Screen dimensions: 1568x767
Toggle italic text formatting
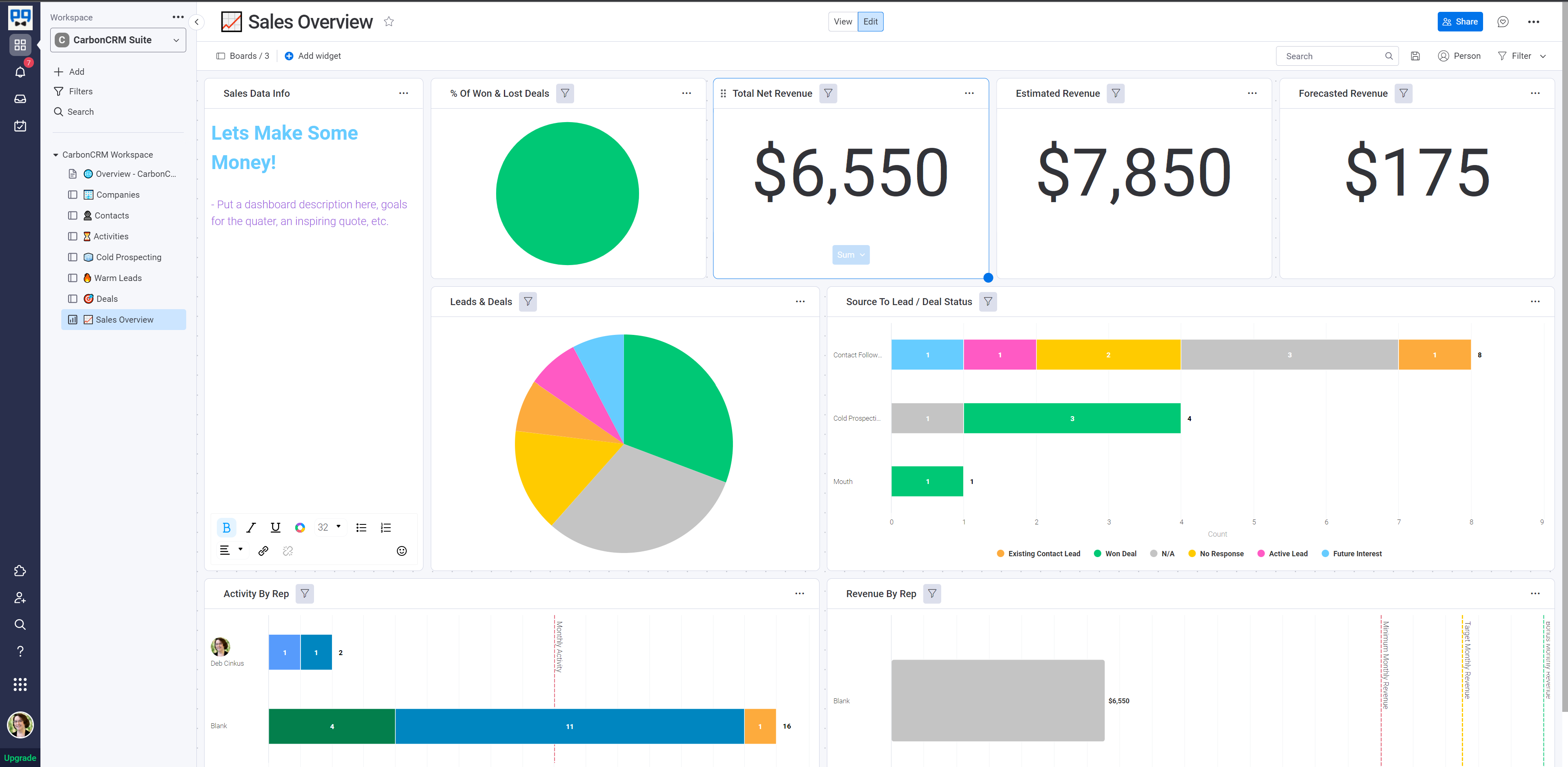[251, 528]
